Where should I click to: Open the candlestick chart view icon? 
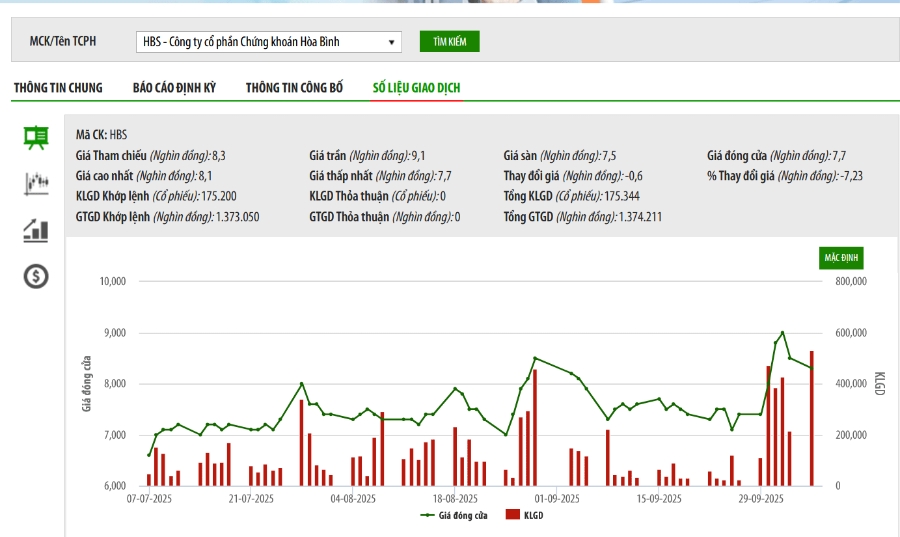(x=36, y=184)
